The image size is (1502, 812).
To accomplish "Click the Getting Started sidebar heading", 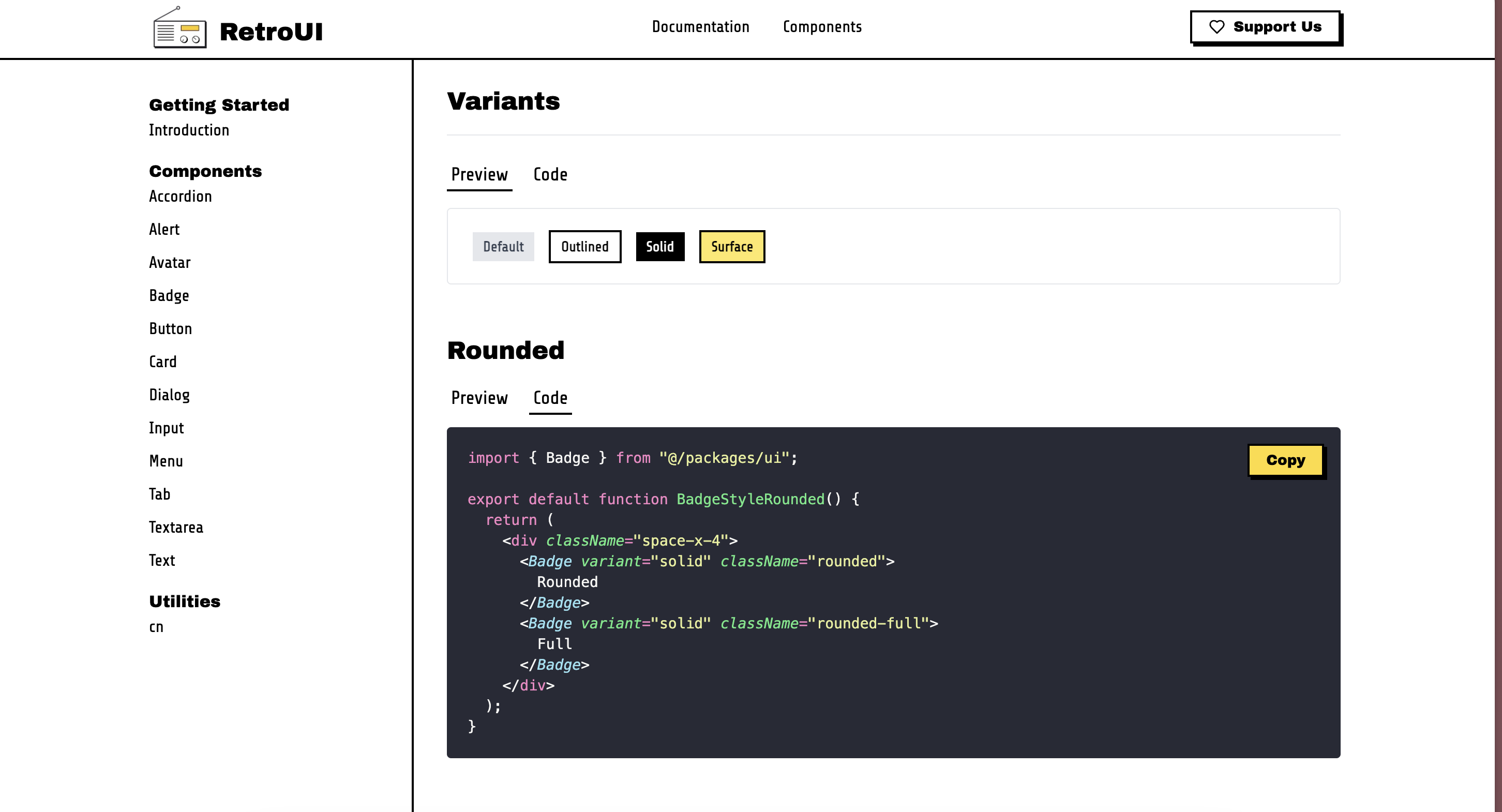I will (x=219, y=105).
